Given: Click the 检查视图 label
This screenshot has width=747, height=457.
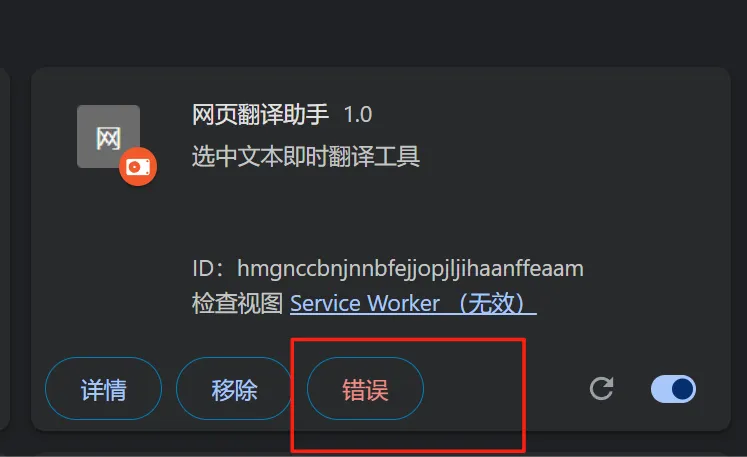Looking at the screenshot, I should [237, 303].
